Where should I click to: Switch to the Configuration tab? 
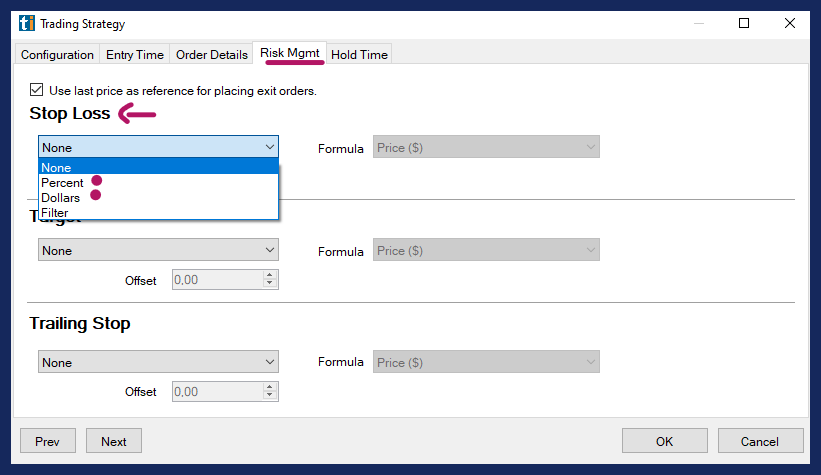click(x=57, y=55)
